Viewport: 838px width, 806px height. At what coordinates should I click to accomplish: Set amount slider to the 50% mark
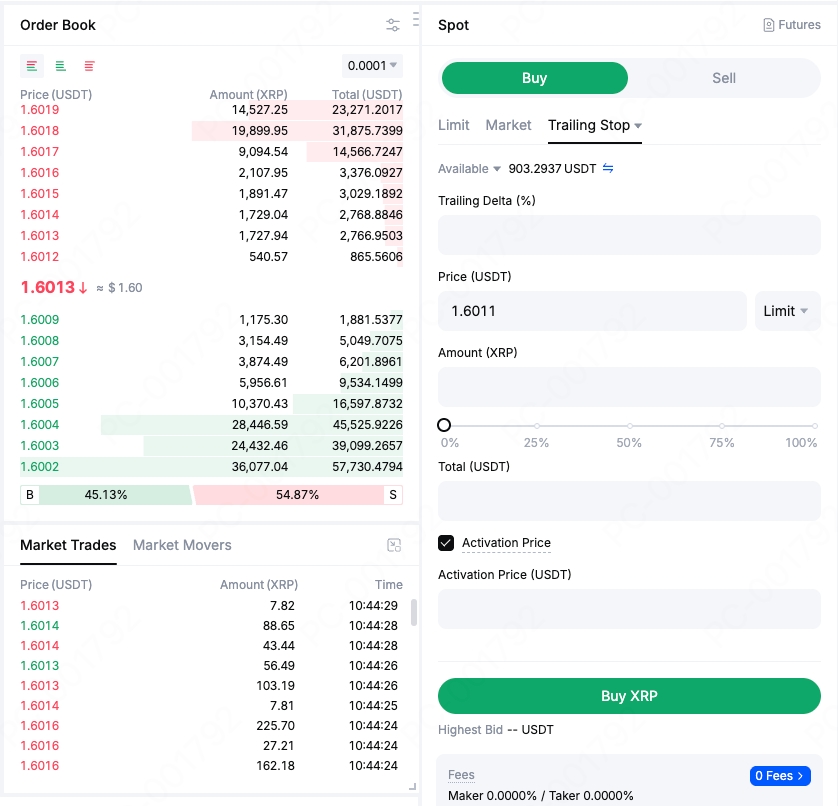click(x=629, y=426)
